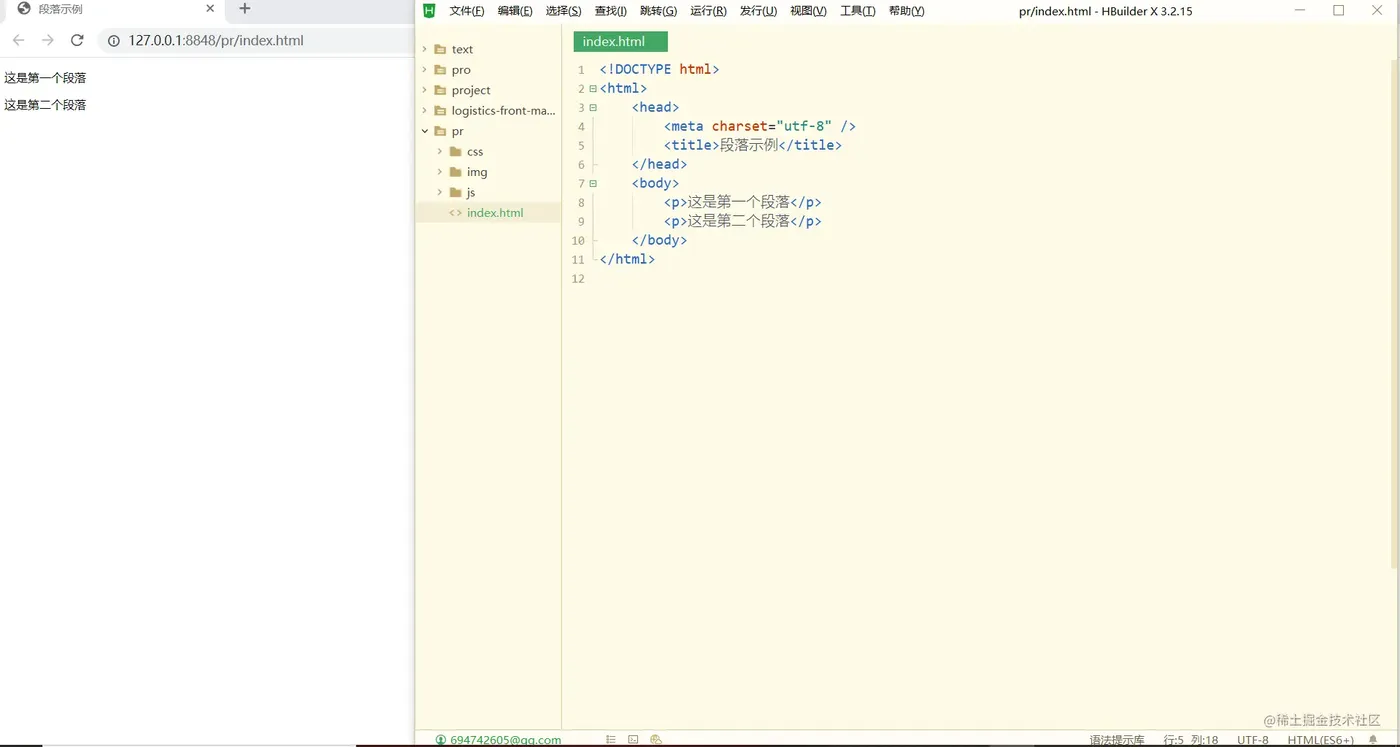
Task: Click line number 12 in editor
Action: tap(577, 279)
